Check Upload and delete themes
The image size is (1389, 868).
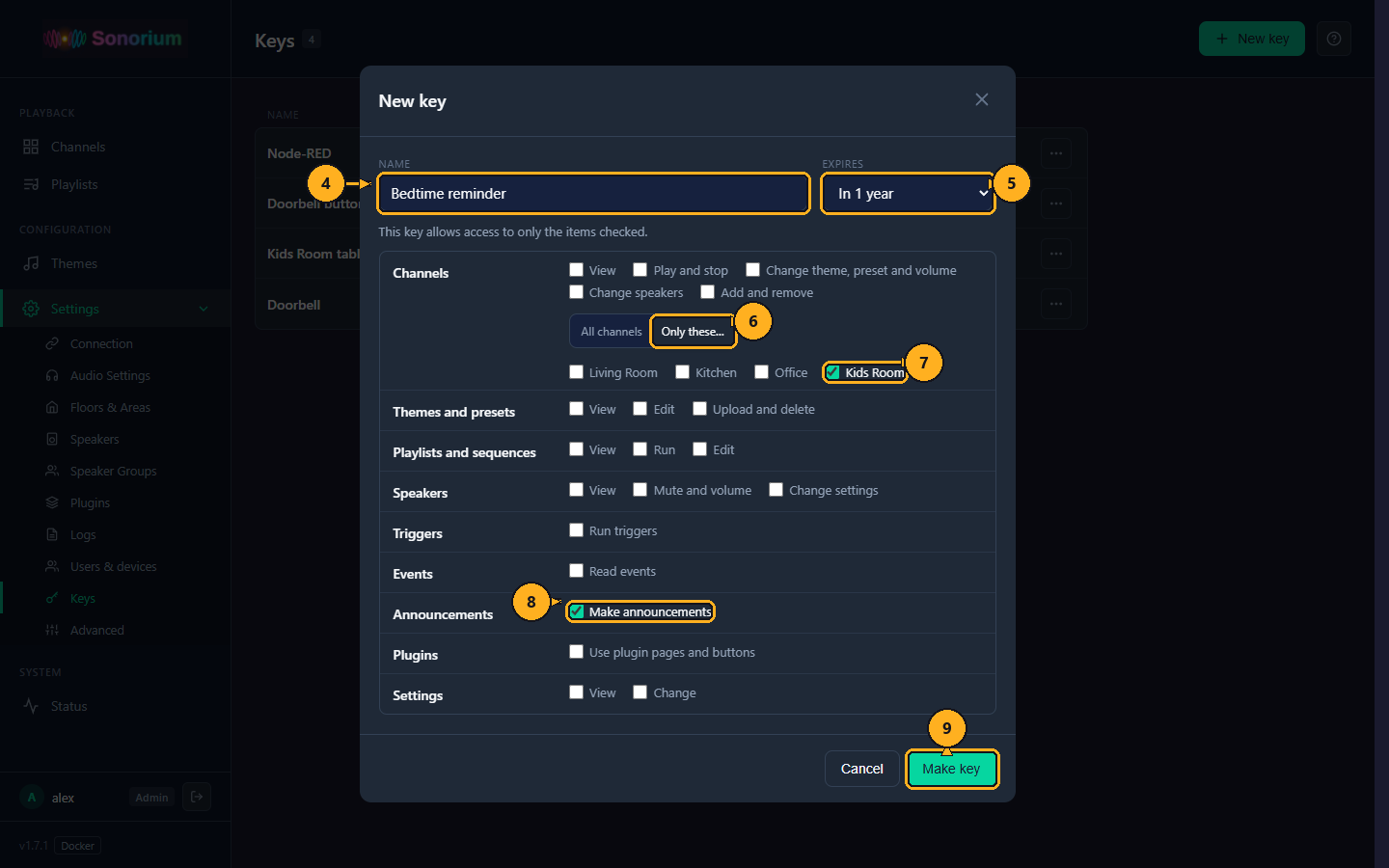(x=699, y=409)
